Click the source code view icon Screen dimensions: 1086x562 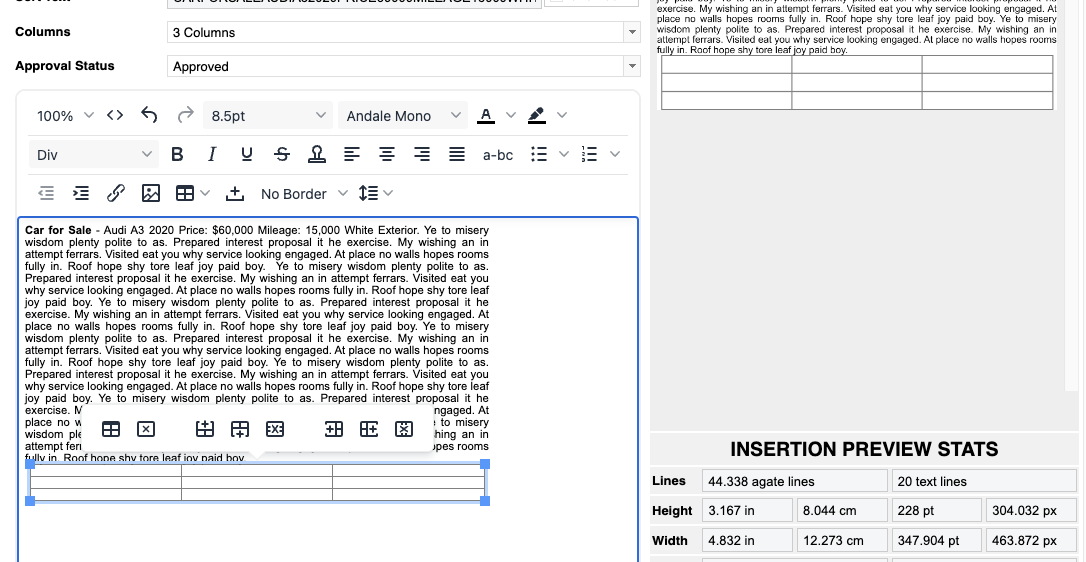[115, 116]
